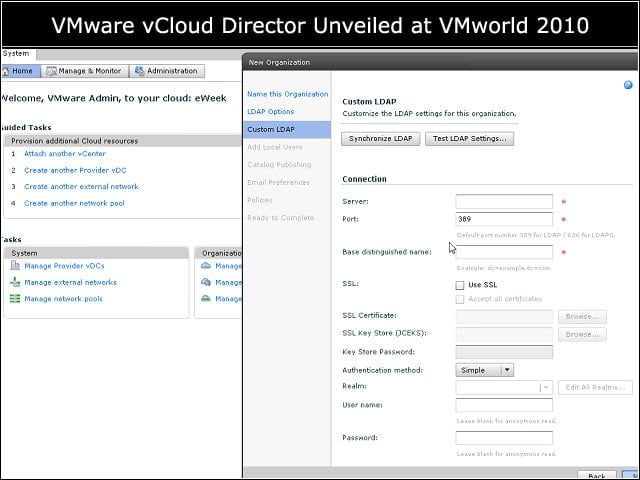
Task: Open Create another Provider vDC link
Action: (75, 170)
